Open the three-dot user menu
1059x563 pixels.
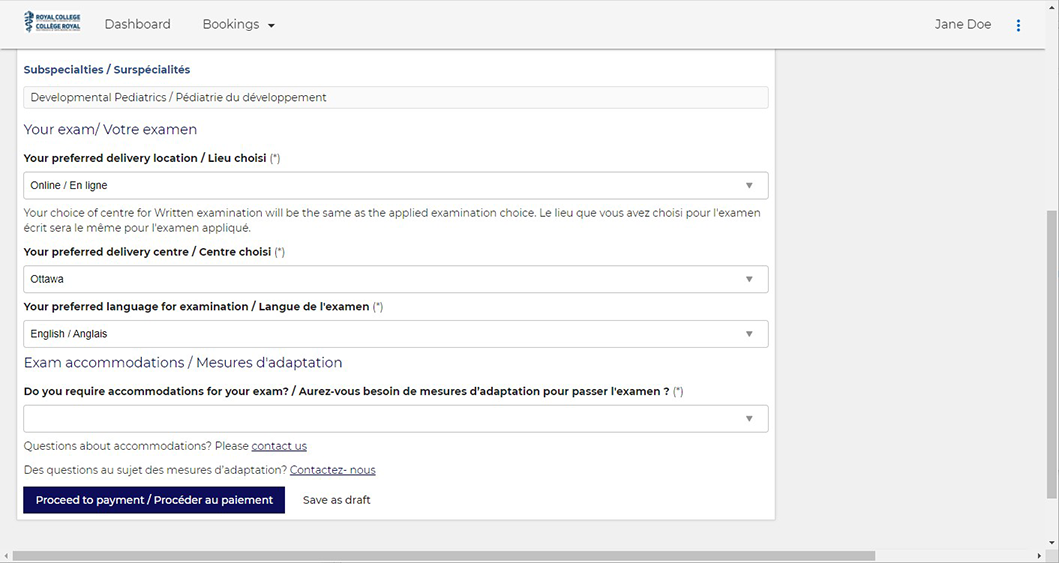(1018, 25)
